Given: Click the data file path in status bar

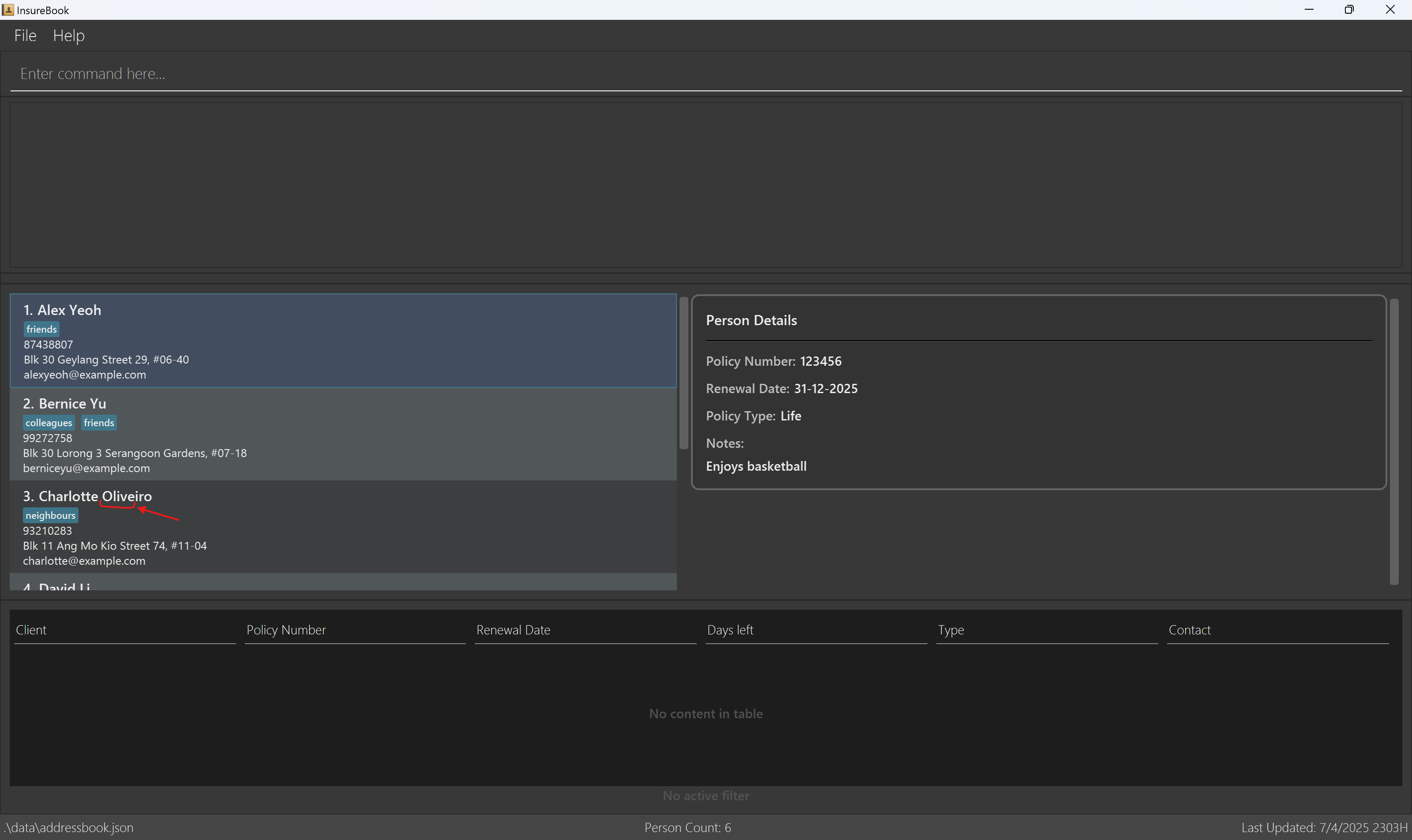Looking at the screenshot, I should pyautogui.click(x=69, y=828).
